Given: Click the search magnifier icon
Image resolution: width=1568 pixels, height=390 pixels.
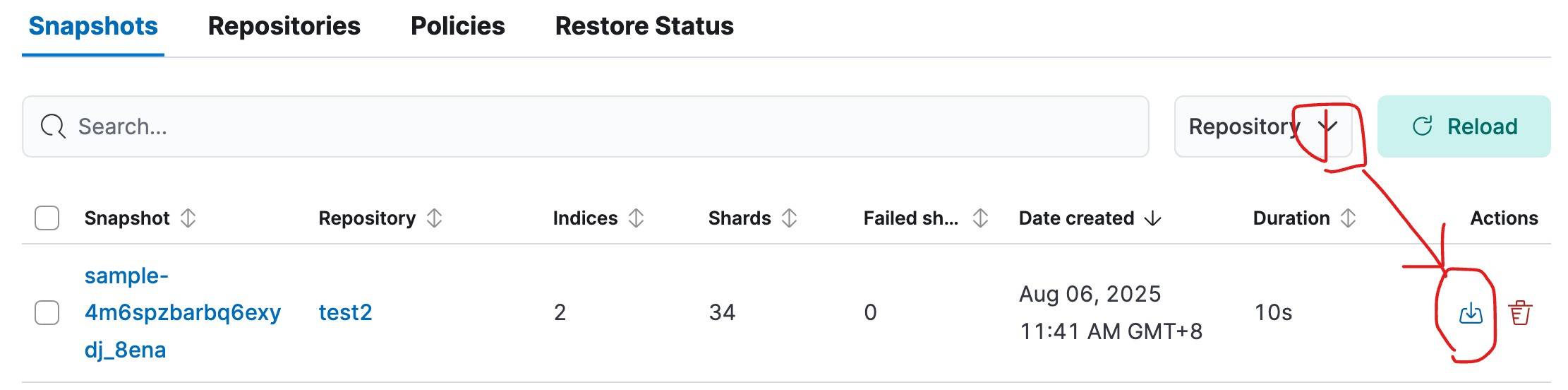Looking at the screenshot, I should (53, 127).
